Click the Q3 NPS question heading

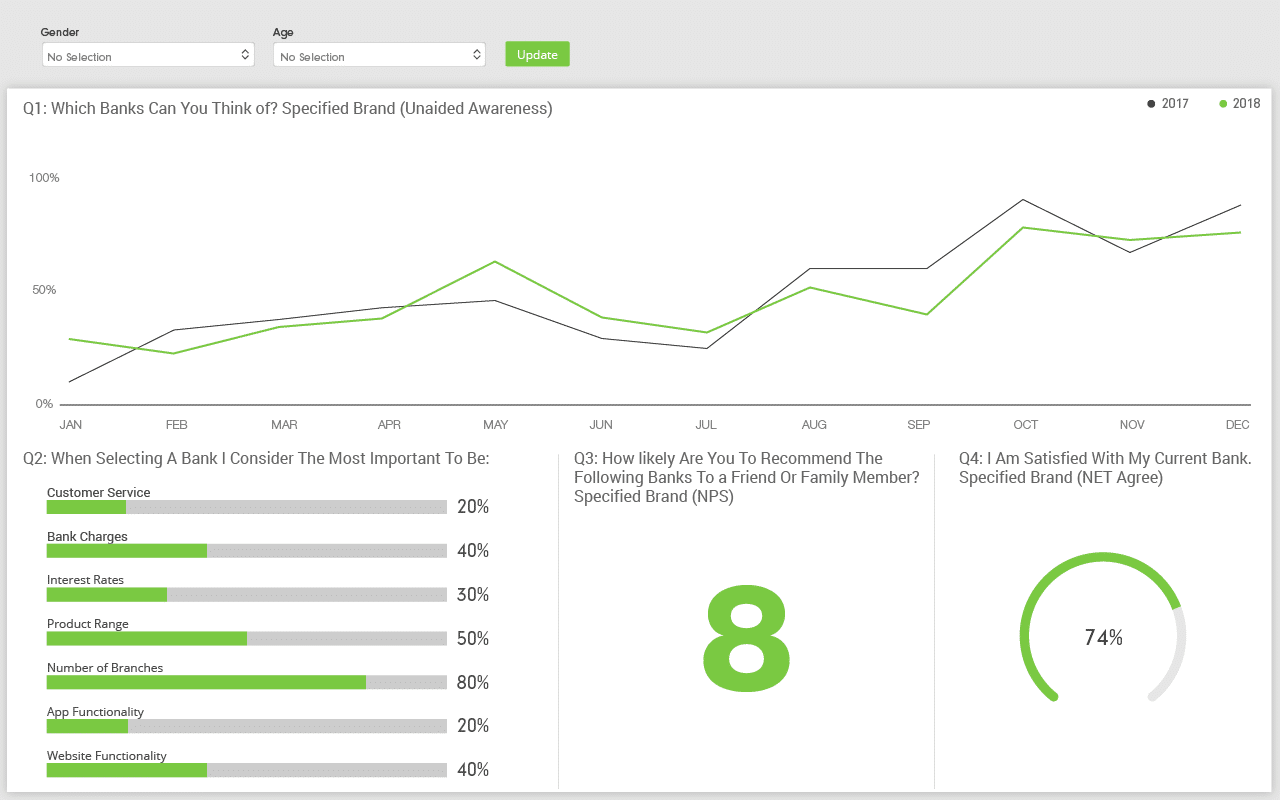[745, 477]
